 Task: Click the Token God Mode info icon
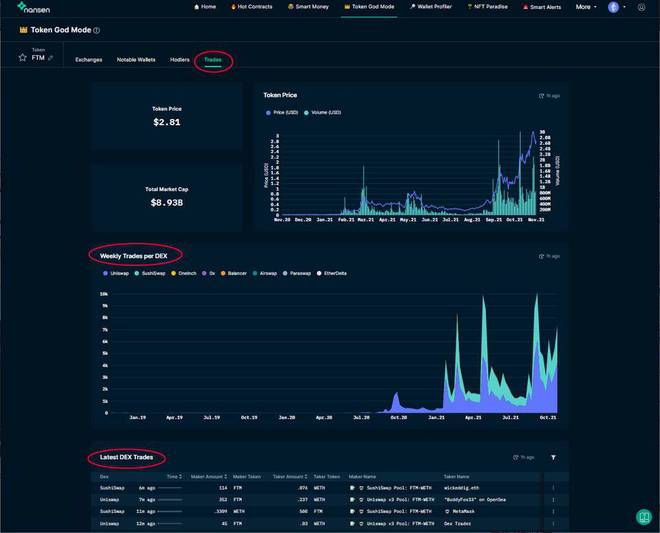tap(96, 30)
